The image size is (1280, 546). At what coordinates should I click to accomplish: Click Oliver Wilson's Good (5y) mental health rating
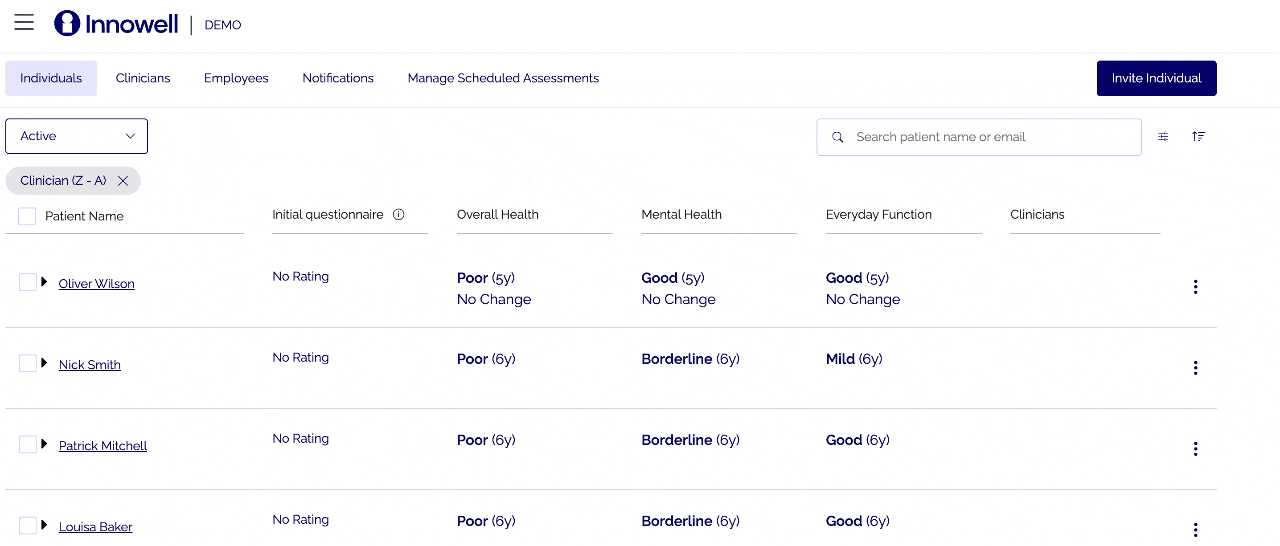coord(673,278)
